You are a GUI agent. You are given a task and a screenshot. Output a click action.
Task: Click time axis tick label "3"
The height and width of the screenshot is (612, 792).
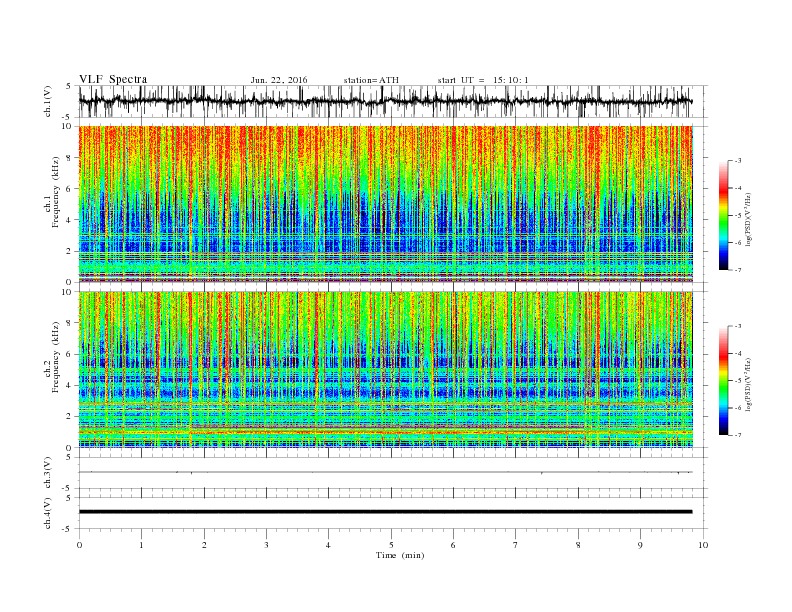pyautogui.click(x=266, y=545)
